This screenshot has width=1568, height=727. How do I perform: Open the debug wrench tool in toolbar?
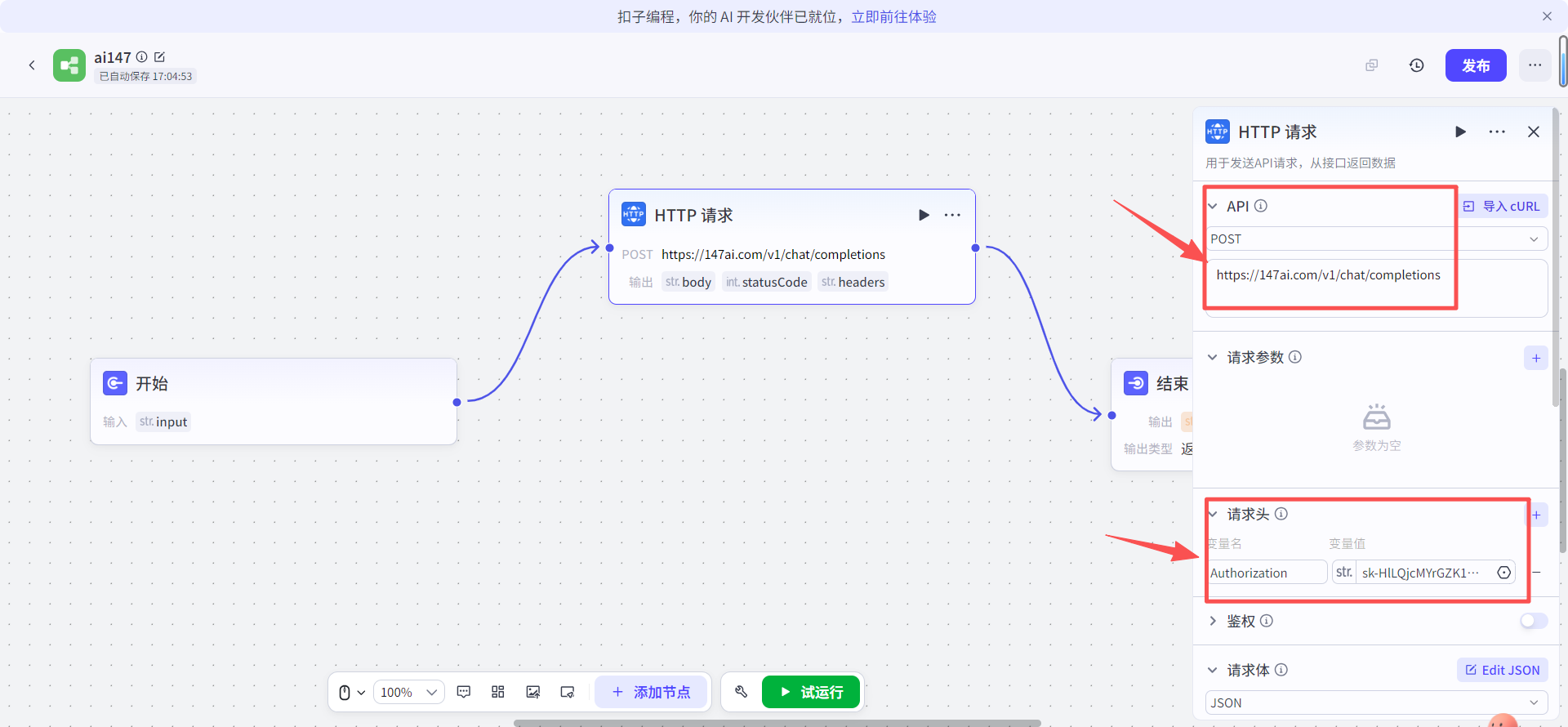tap(742, 692)
